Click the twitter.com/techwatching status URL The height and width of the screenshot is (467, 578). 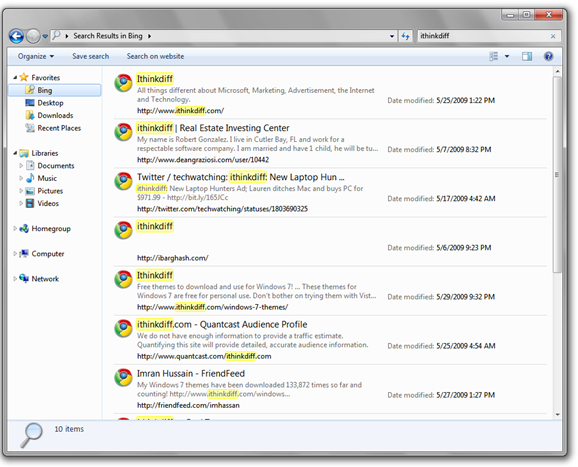point(222,209)
